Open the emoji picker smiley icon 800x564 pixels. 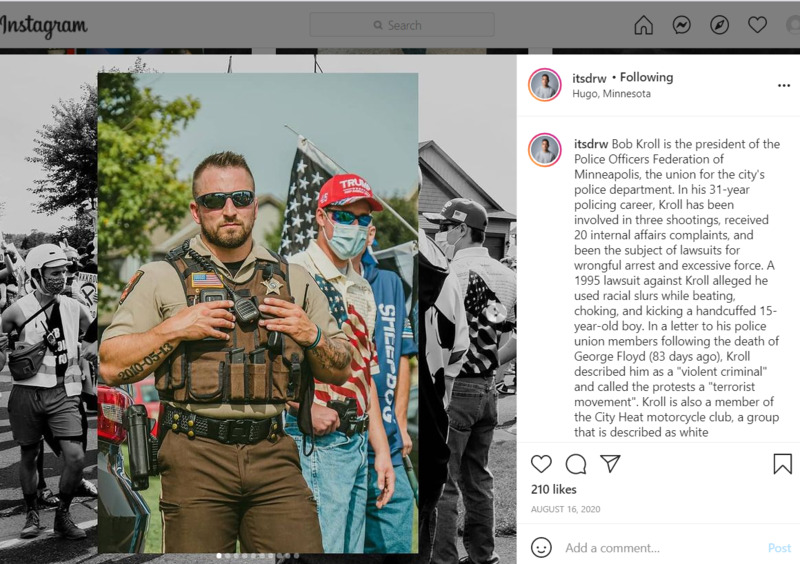click(541, 547)
